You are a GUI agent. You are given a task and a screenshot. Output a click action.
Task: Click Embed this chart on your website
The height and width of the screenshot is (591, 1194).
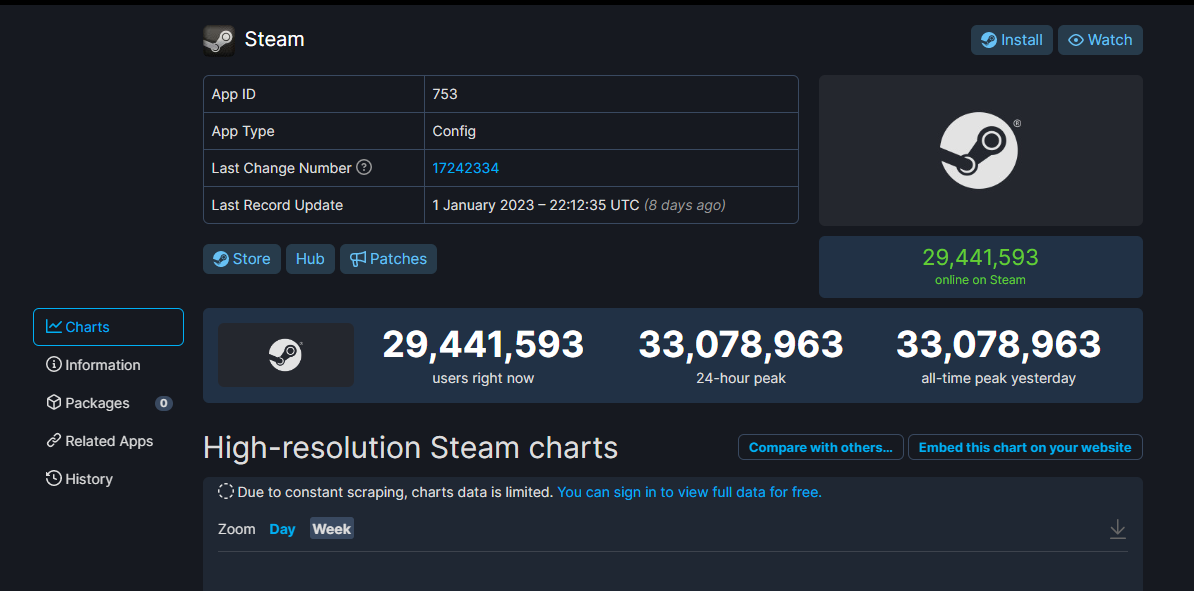pos(1025,447)
